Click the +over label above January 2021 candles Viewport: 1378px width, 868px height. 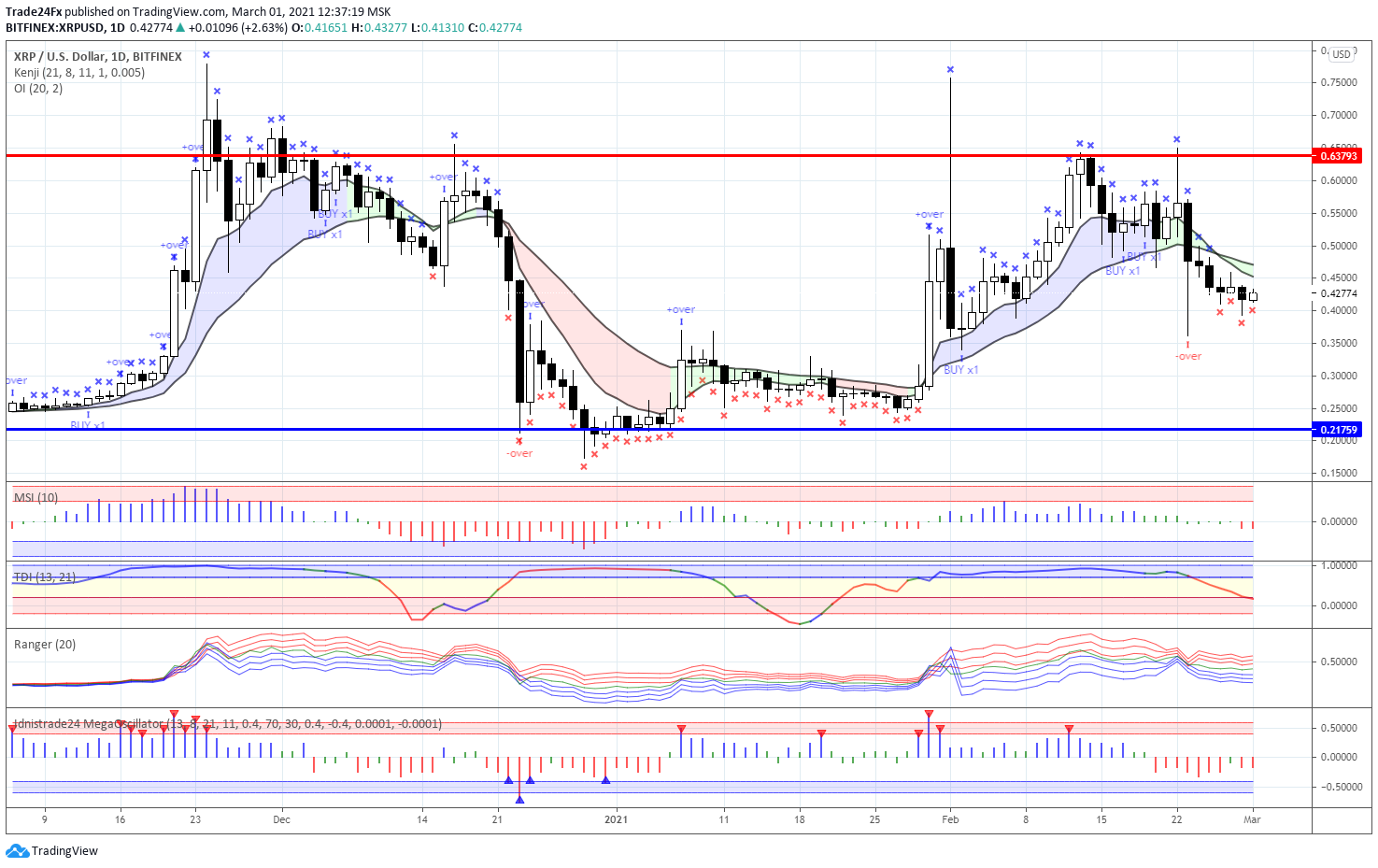681,309
